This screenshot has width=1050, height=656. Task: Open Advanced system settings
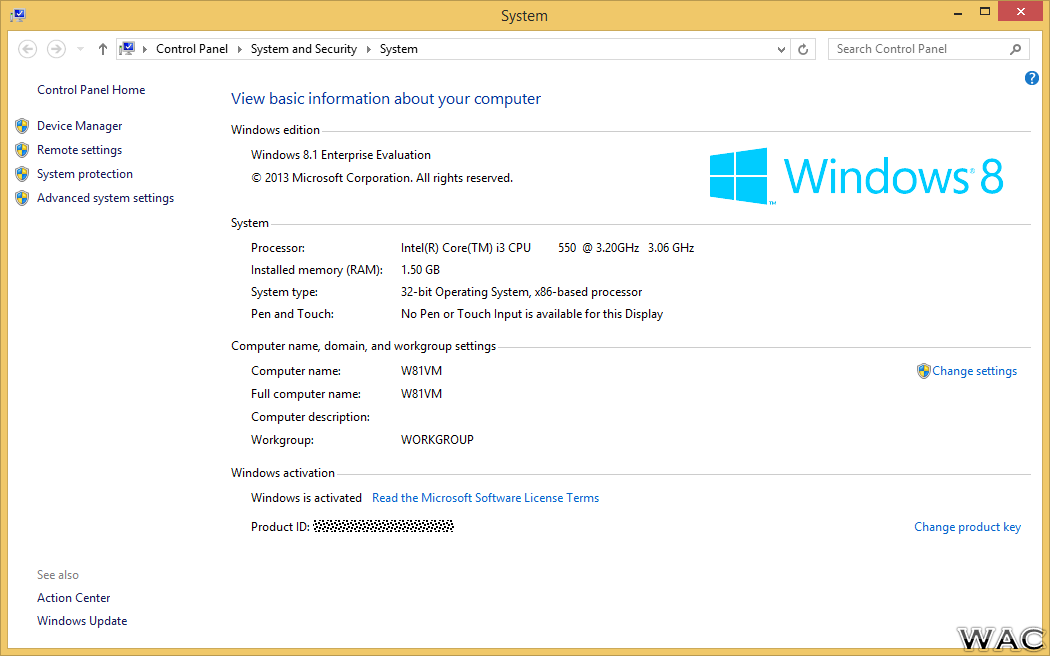click(105, 198)
